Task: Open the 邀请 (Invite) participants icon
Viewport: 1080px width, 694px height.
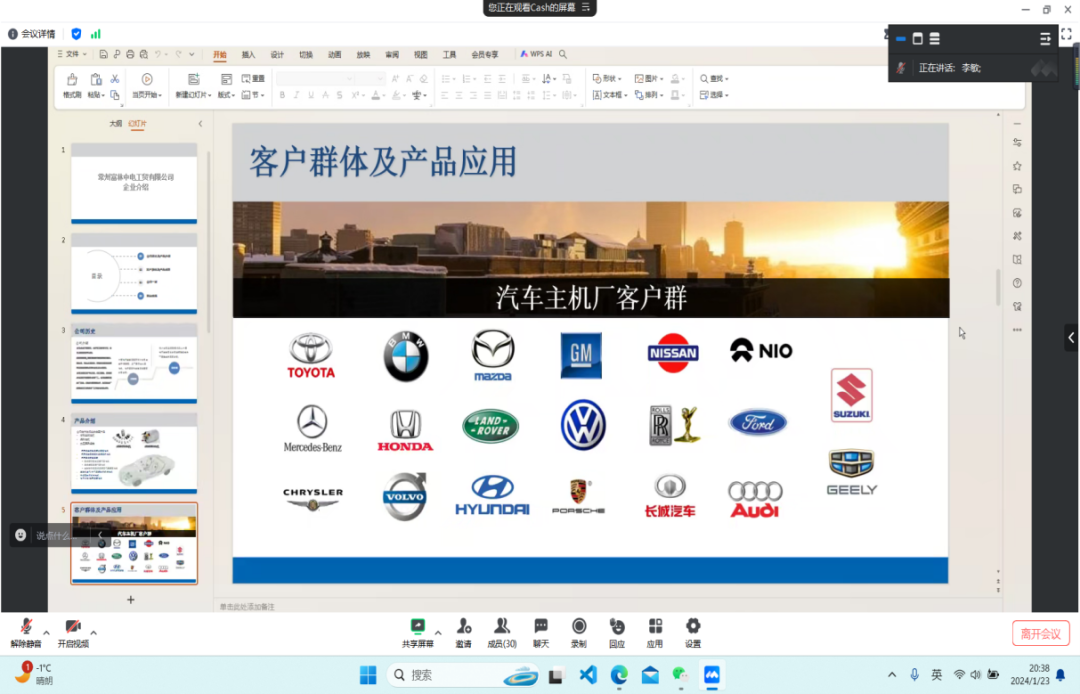Action: [x=464, y=627]
